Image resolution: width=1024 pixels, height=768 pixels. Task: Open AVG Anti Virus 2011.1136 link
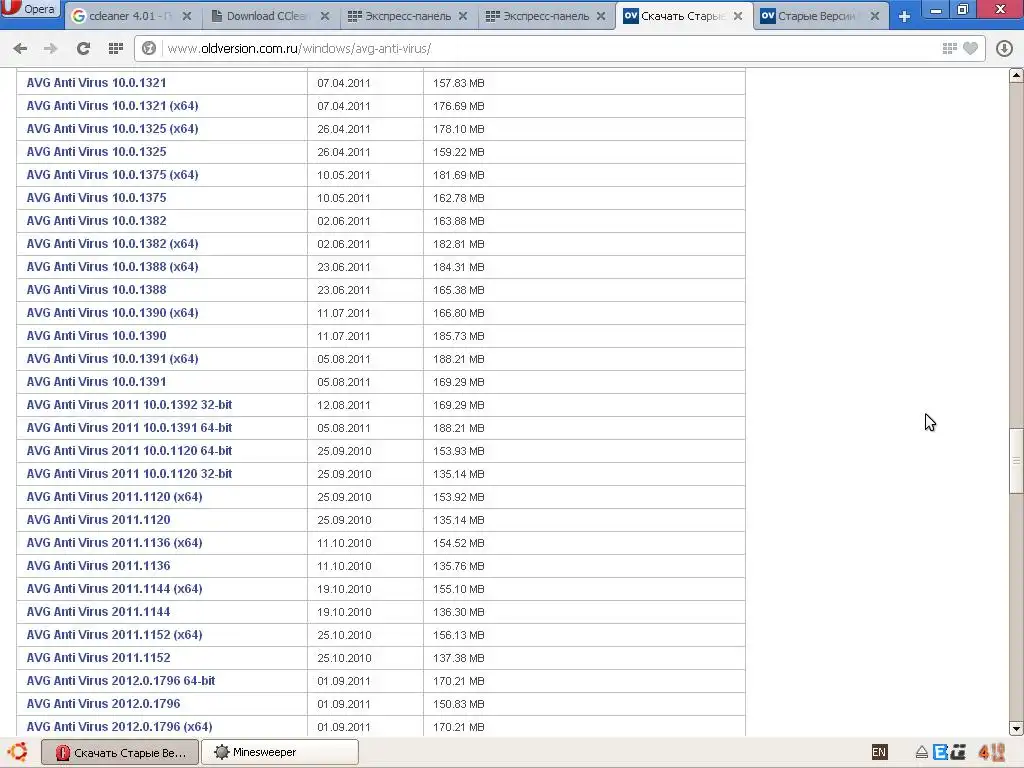click(99, 566)
